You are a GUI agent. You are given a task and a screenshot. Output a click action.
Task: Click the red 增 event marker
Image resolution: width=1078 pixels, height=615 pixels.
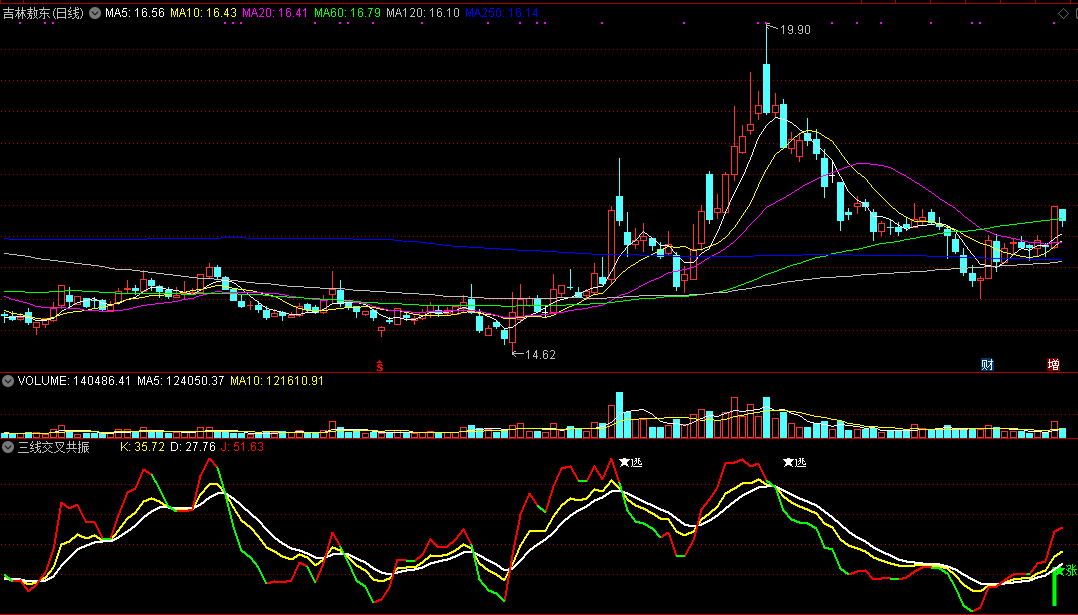tap(1053, 365)
